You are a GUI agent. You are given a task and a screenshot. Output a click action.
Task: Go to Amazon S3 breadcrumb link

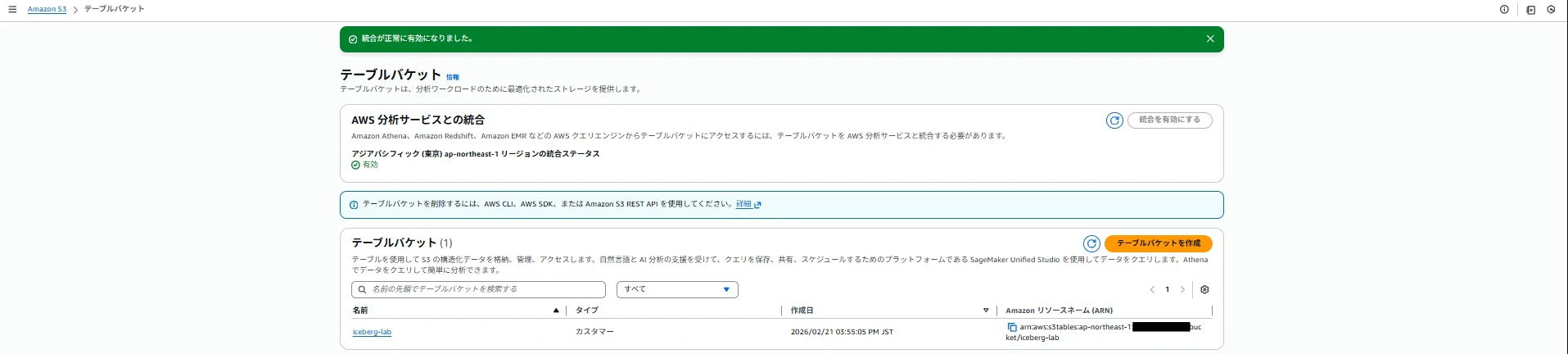47,10
